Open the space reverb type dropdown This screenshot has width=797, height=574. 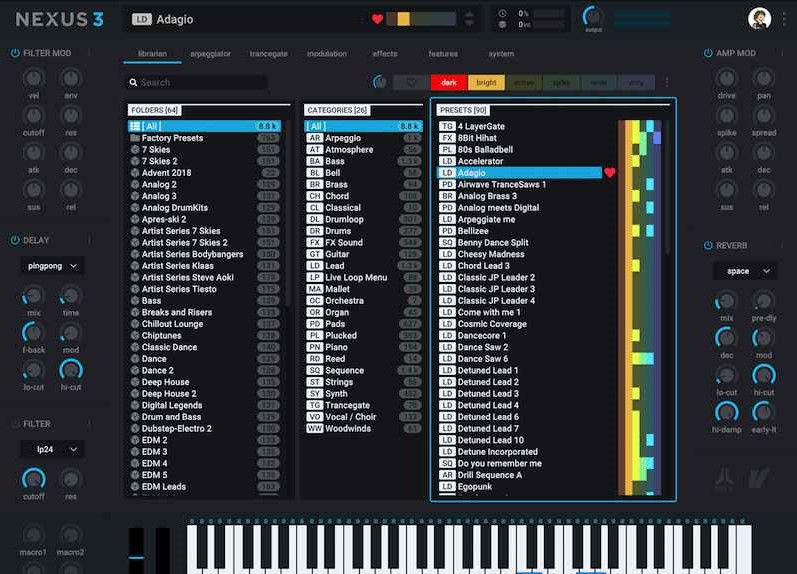(745, 271)
